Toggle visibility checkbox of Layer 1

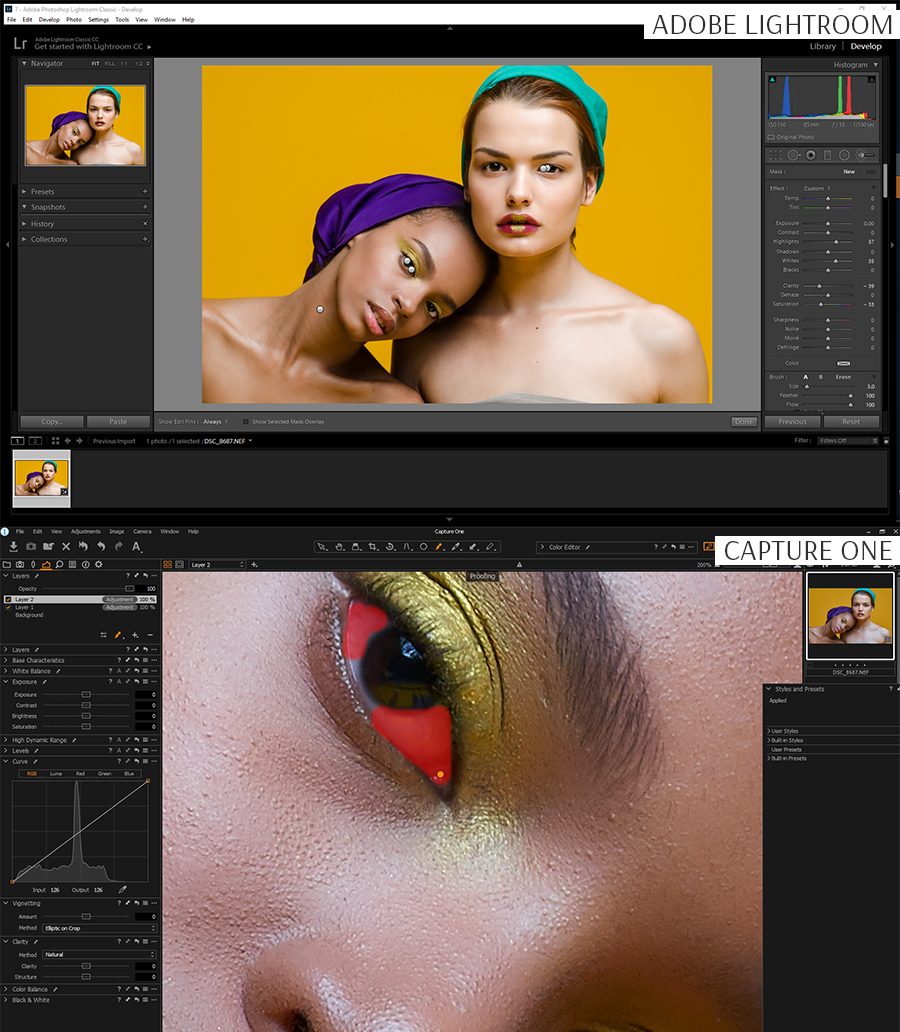pos(9,607)
